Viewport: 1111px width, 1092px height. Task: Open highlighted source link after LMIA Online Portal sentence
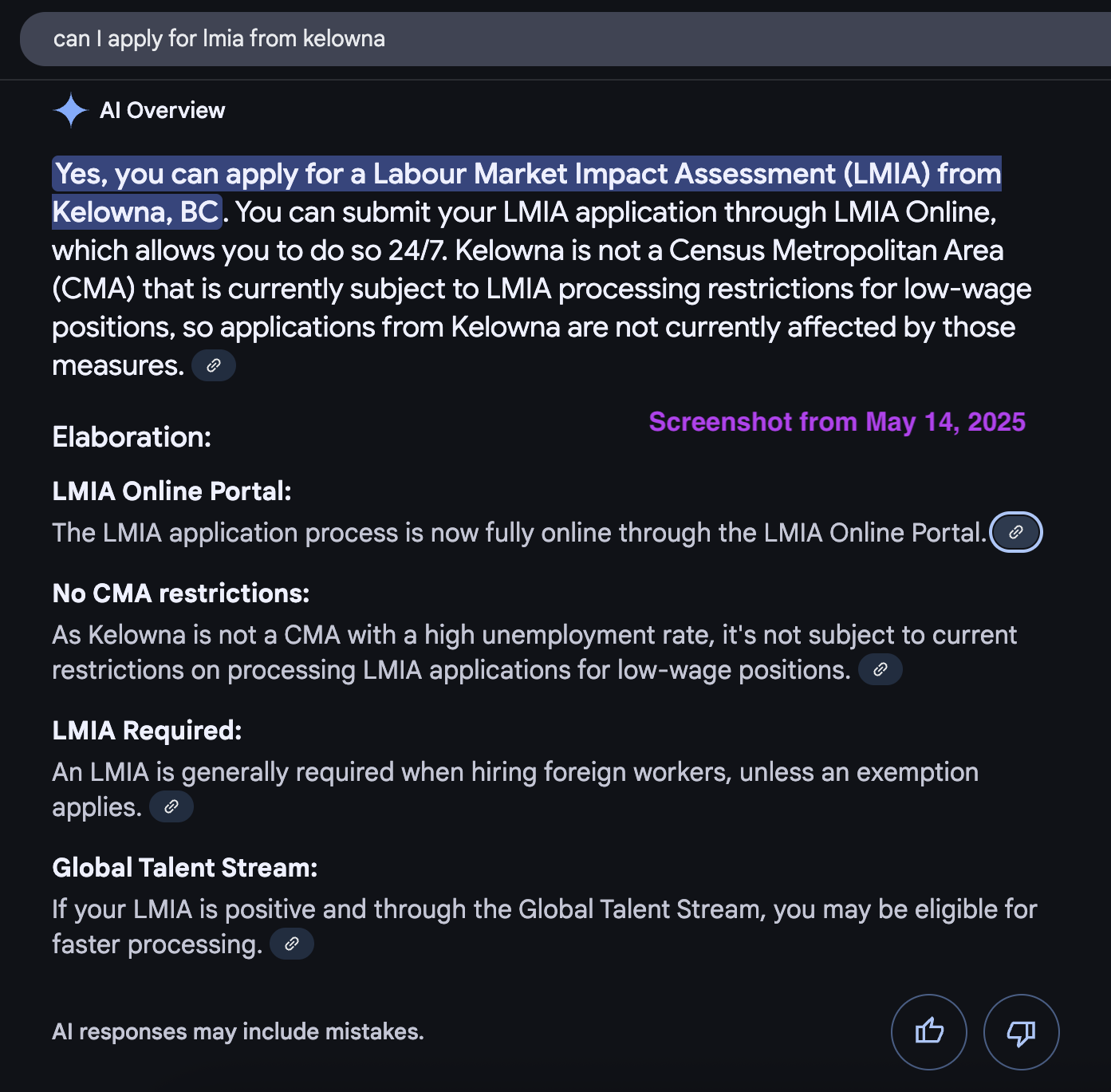[x=1015, y=532]
